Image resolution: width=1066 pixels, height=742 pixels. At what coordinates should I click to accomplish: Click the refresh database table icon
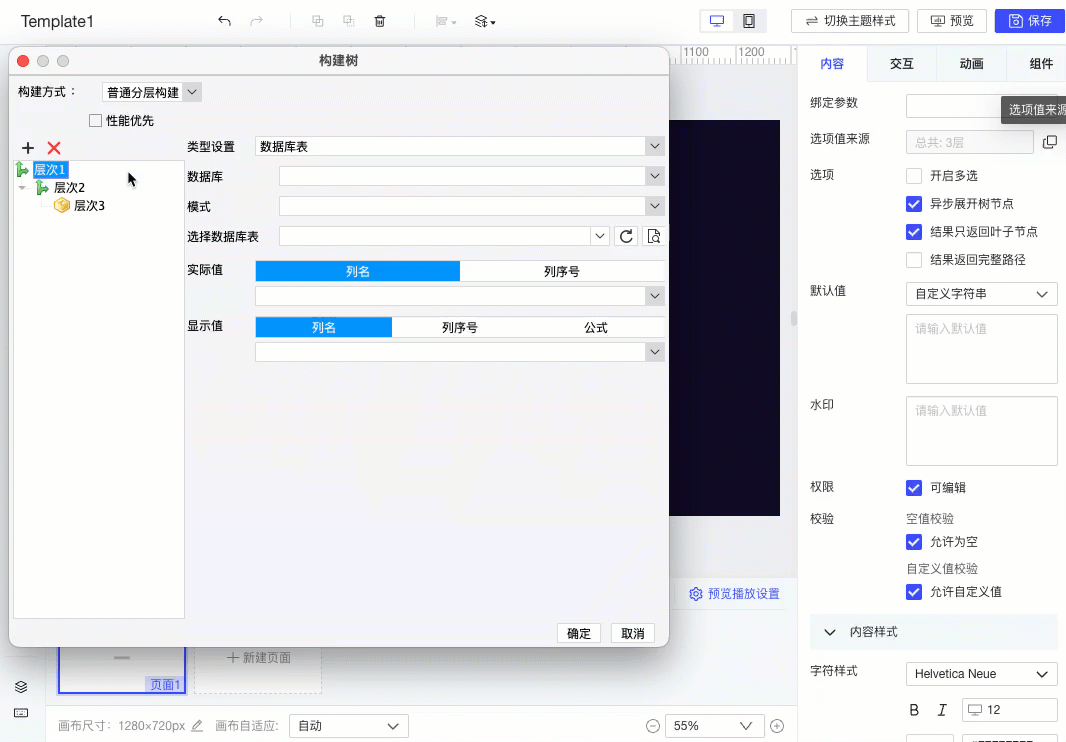626,236
